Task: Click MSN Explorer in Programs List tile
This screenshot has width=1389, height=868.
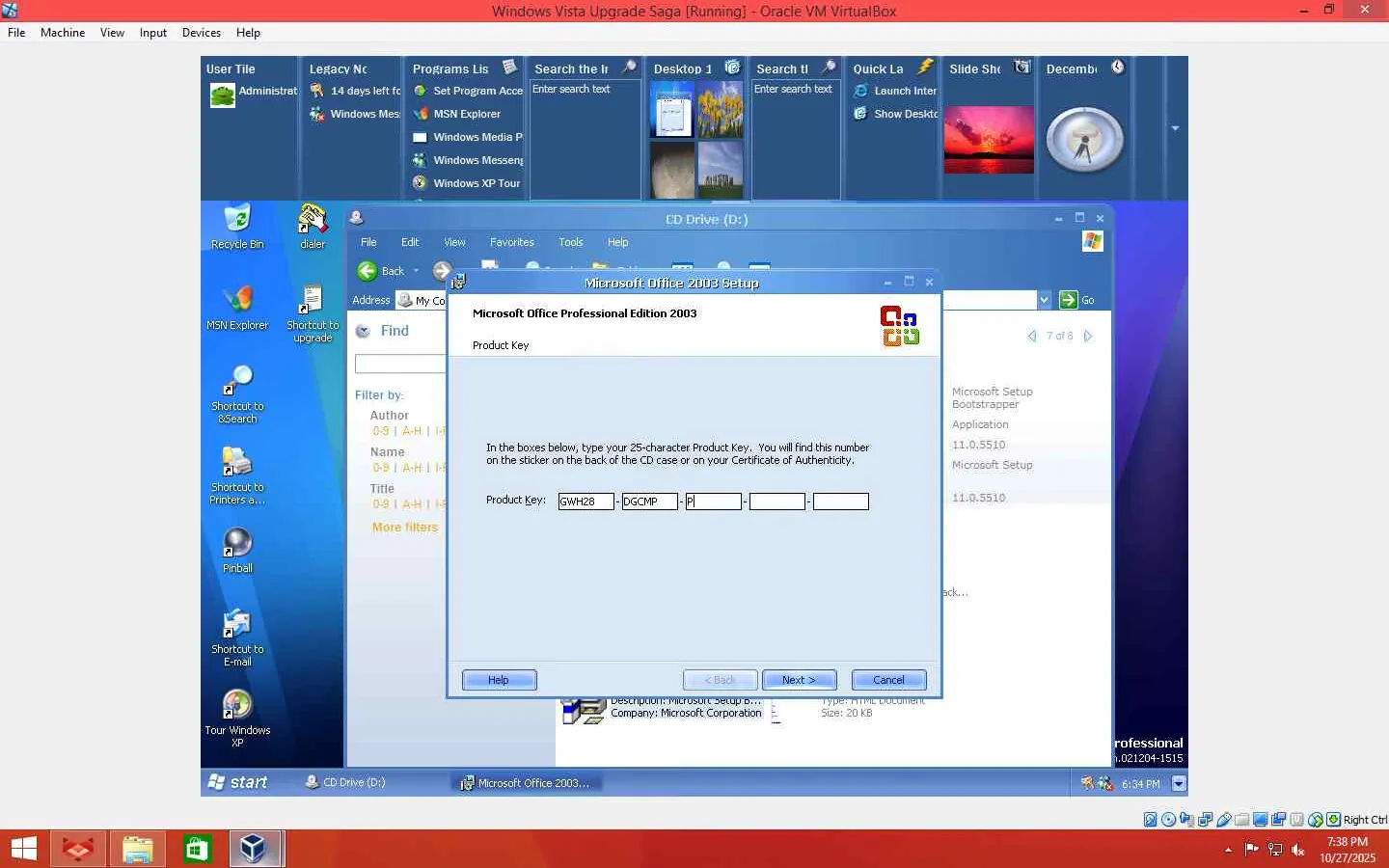Action: tap(467, 114)
